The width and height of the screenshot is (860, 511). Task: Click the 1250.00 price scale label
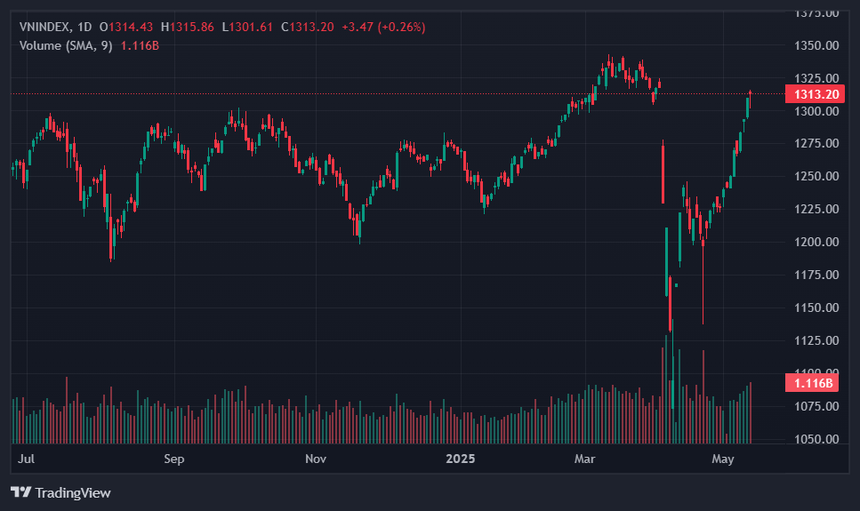[x=816, y=176]
